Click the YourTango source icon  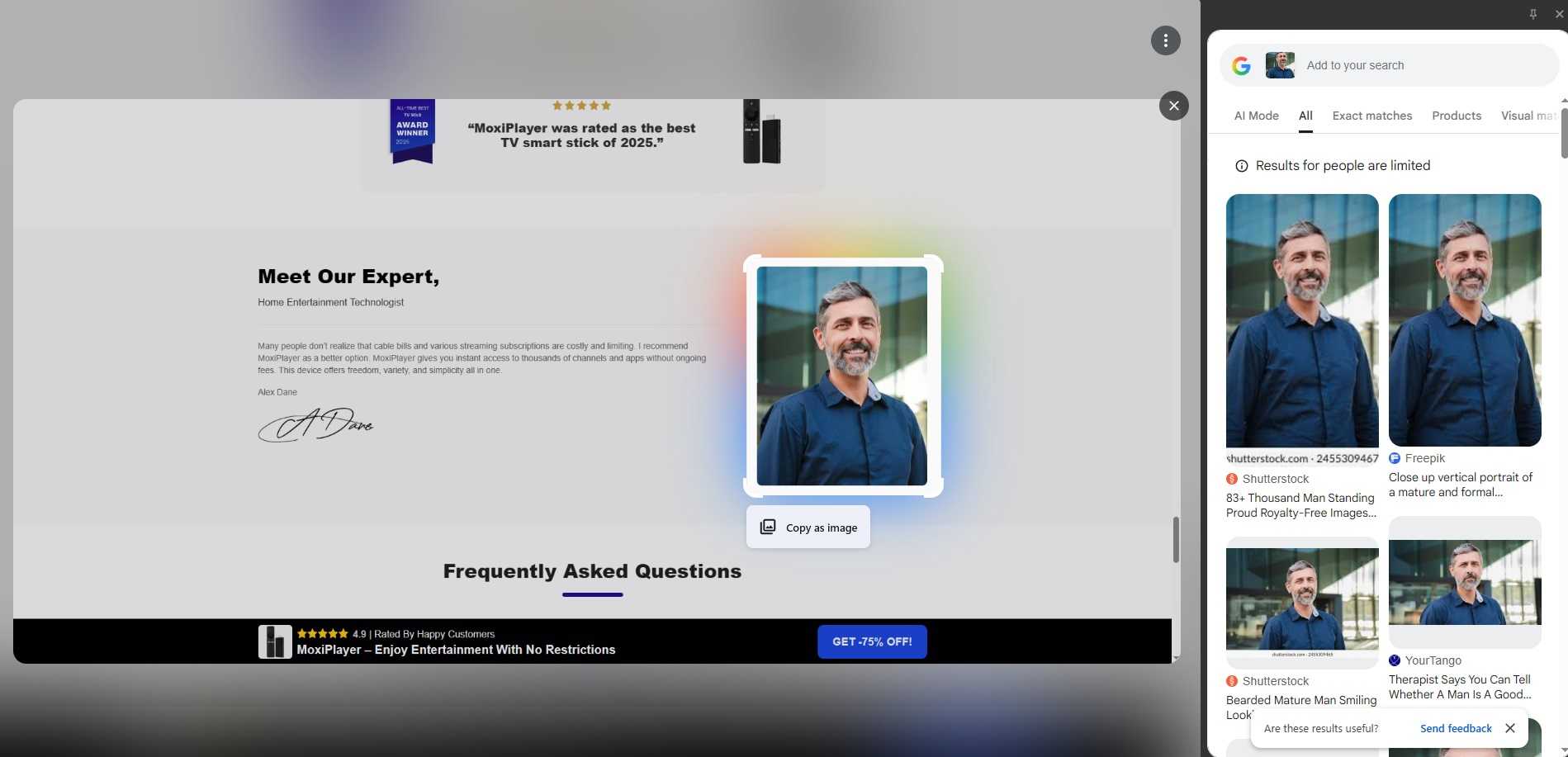[x=1395, y=660]
